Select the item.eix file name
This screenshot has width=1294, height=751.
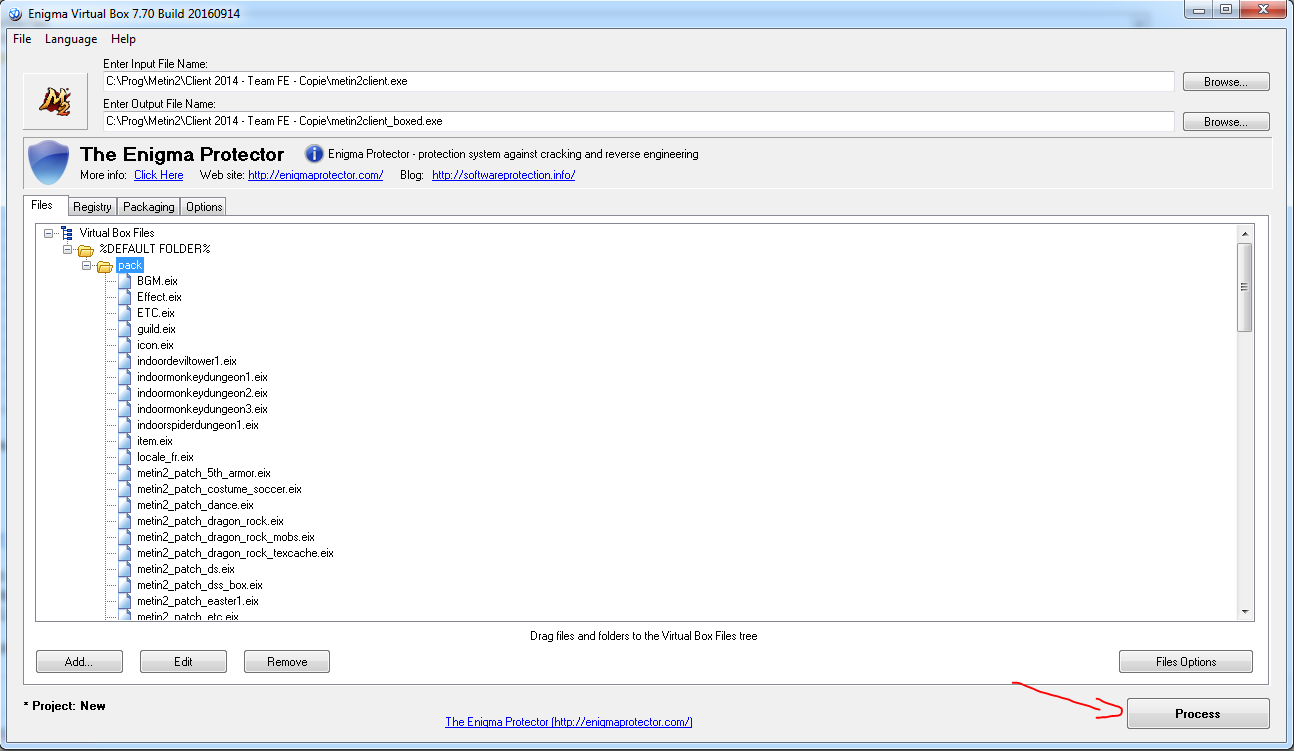[x=155, y=441]
